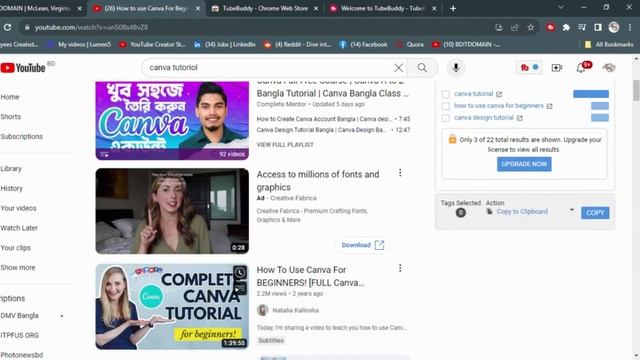Screen dimensions: 640x360
Task: Start voice search with microphone icon
Action: coord(456,68)
